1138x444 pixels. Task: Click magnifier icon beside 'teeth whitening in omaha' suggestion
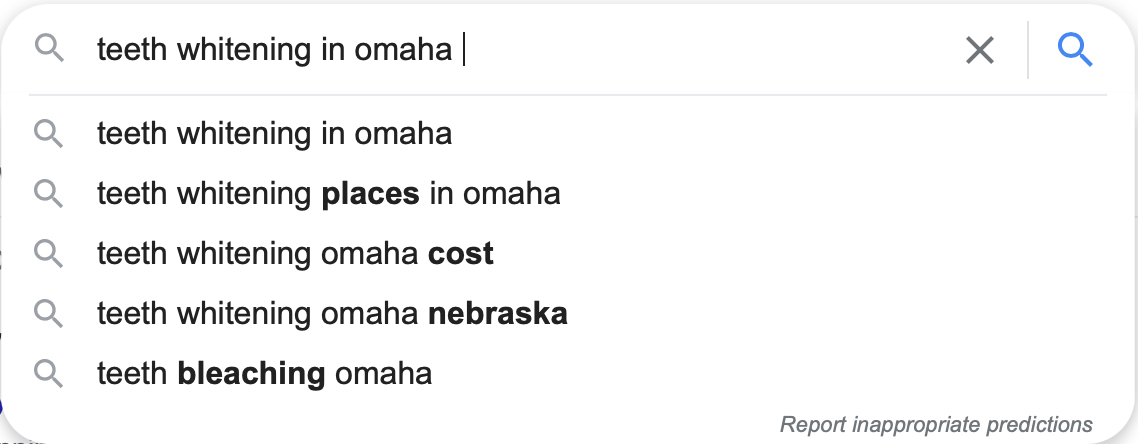(x=49, y=133)
